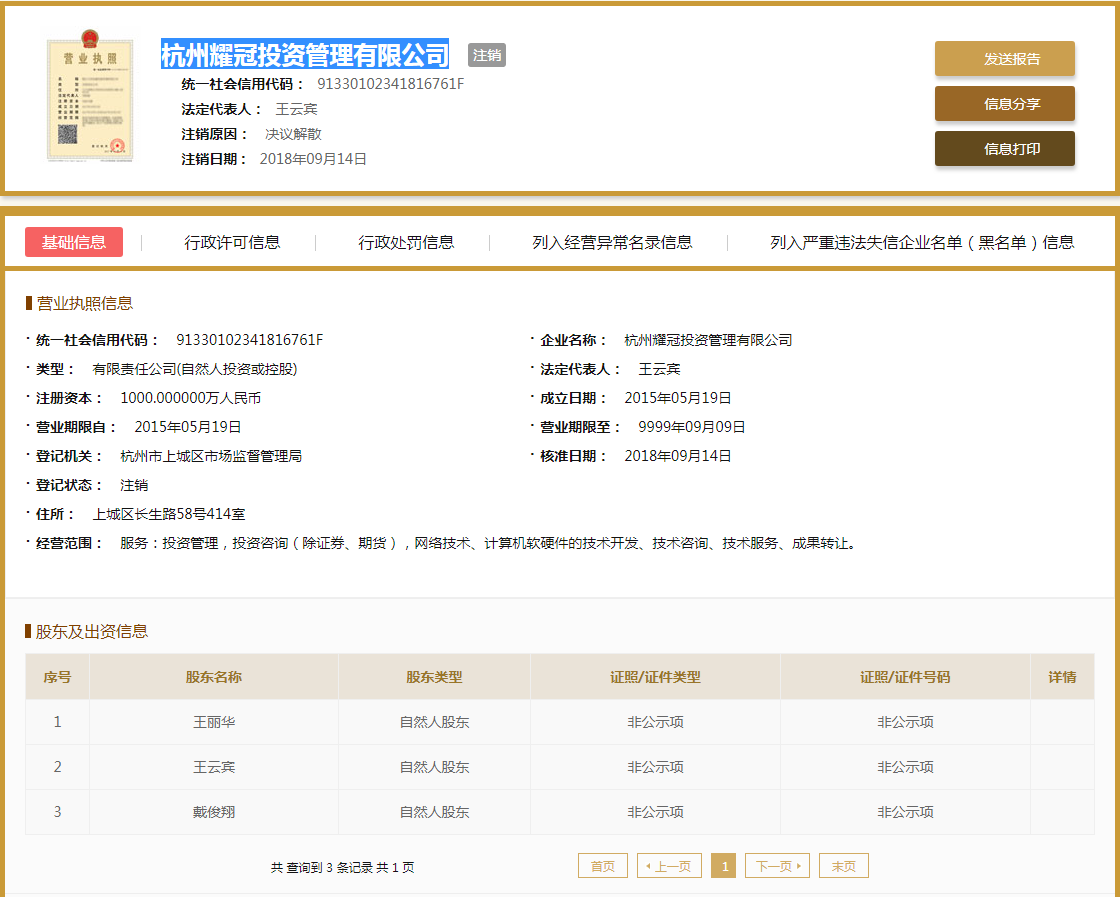
Task: Open the 黑名单 serious violations tab
Action: [922, 242]
